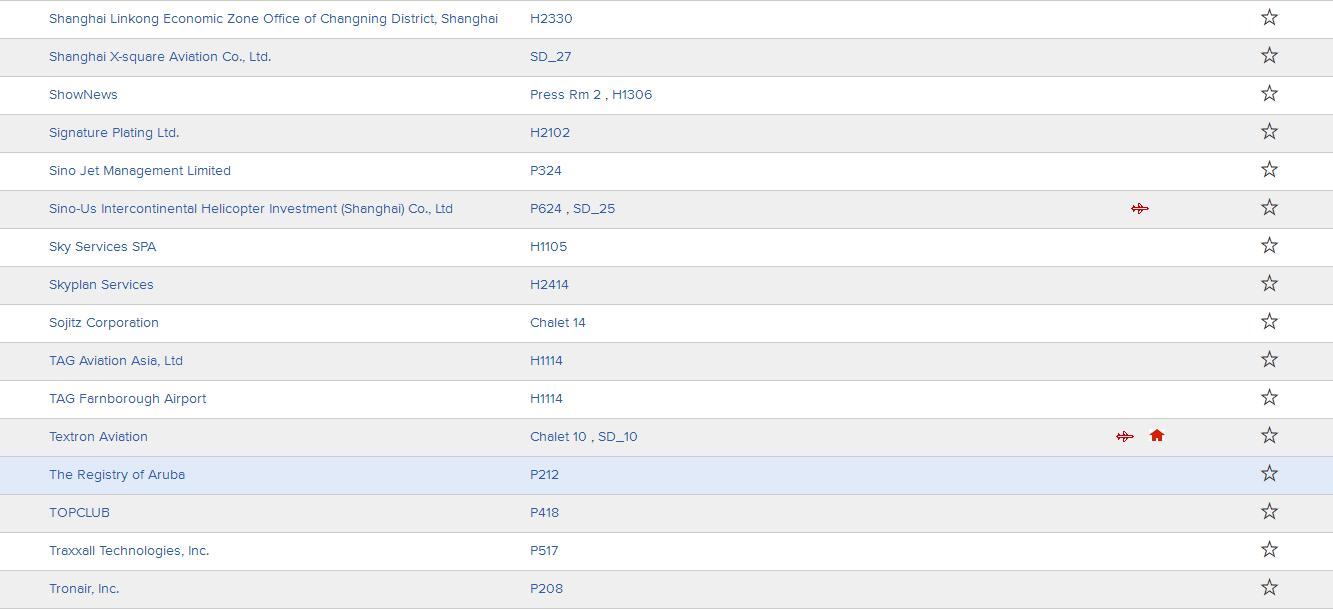Star TAG Farnborough Airport row
1333x609 pixels.
coord(1269,397)
